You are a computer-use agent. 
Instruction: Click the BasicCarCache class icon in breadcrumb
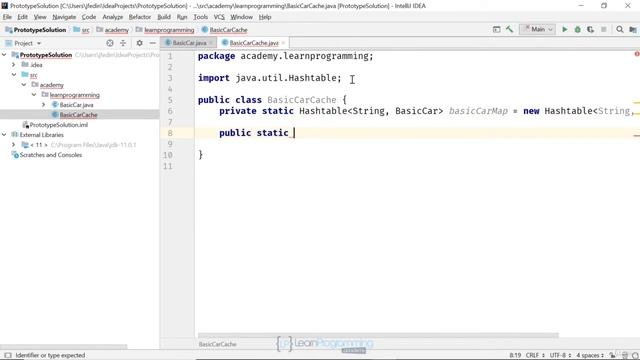205,30
